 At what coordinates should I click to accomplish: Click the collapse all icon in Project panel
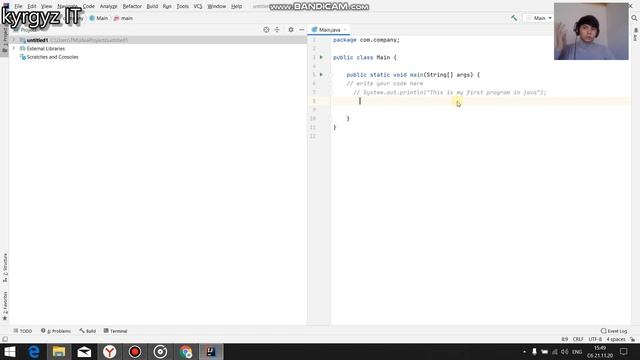tap(277, 30)
